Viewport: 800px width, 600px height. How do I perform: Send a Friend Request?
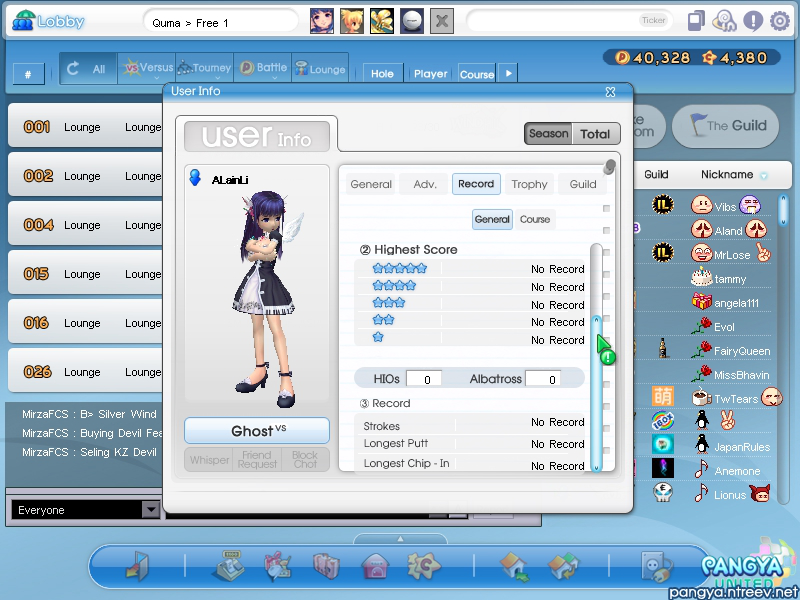coord(257,460)
